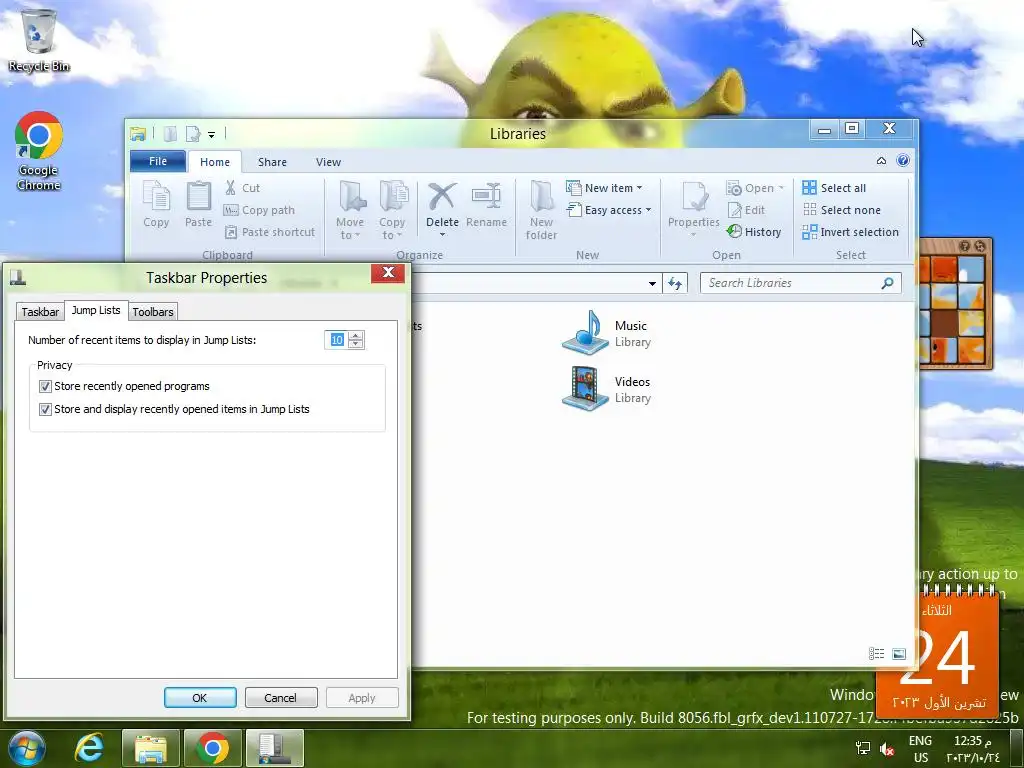Click the Show desktop strip beside the clock
The image size is (1024, 768).
point(1017,749)
